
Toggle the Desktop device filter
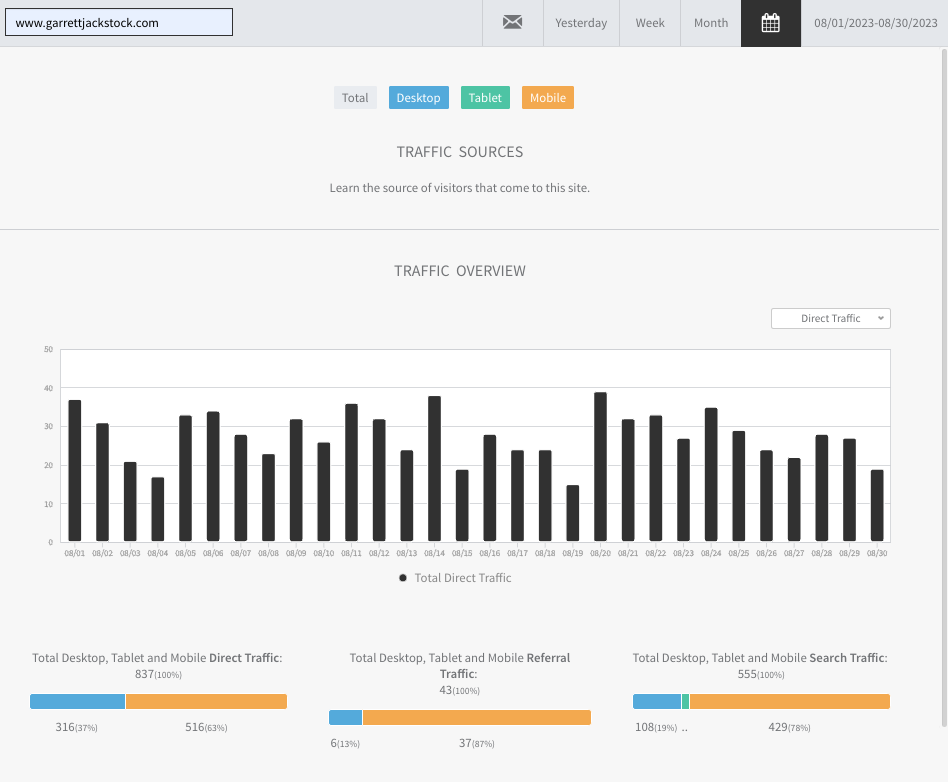pyautogui.click(x=418, y=97)
